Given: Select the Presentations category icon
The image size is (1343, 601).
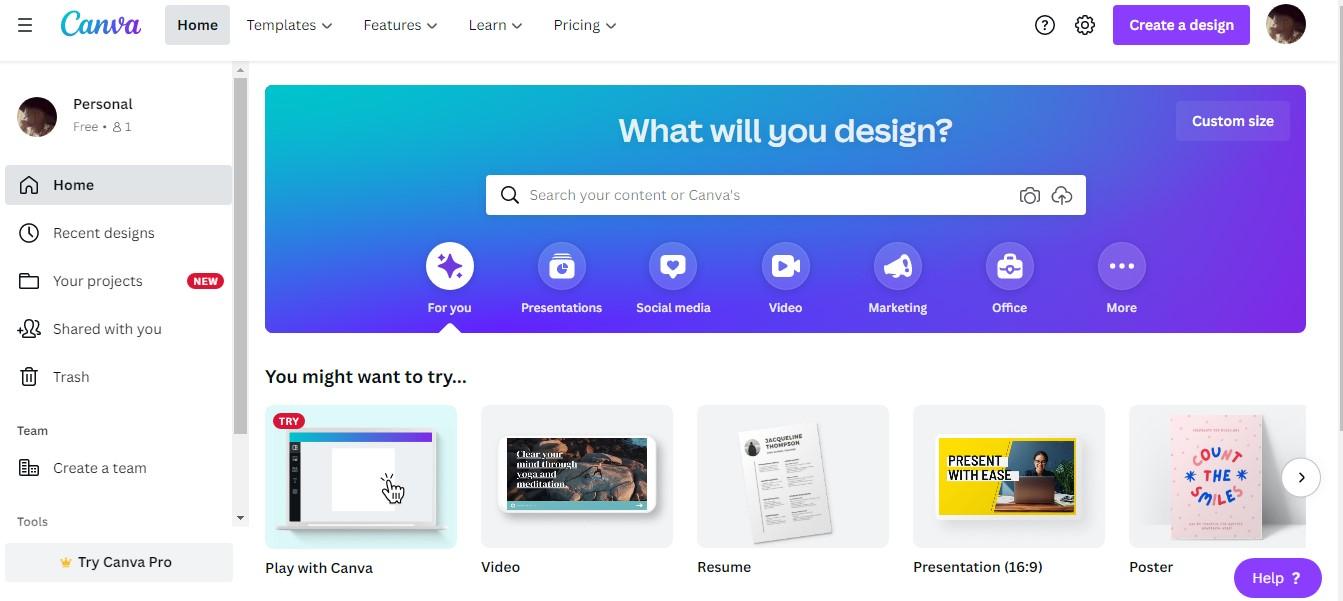Looking at the screenshot, I should [561, 266].
